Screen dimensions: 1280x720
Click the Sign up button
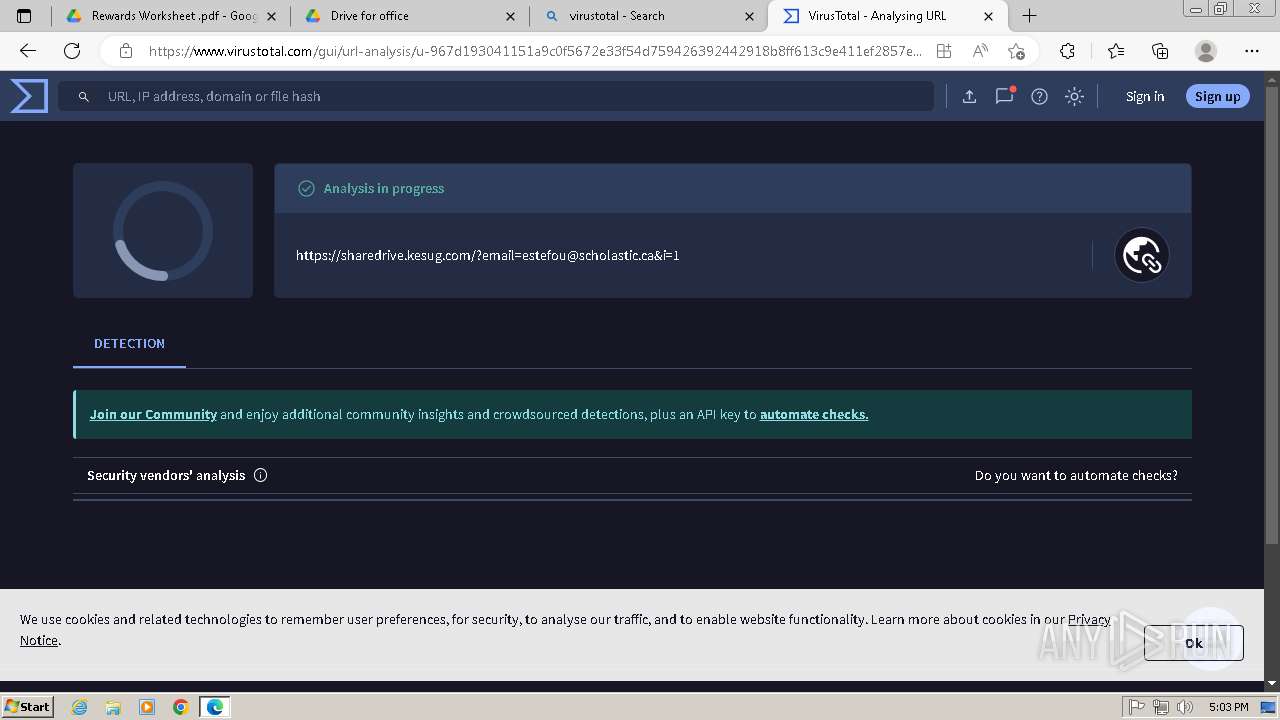1217,96
